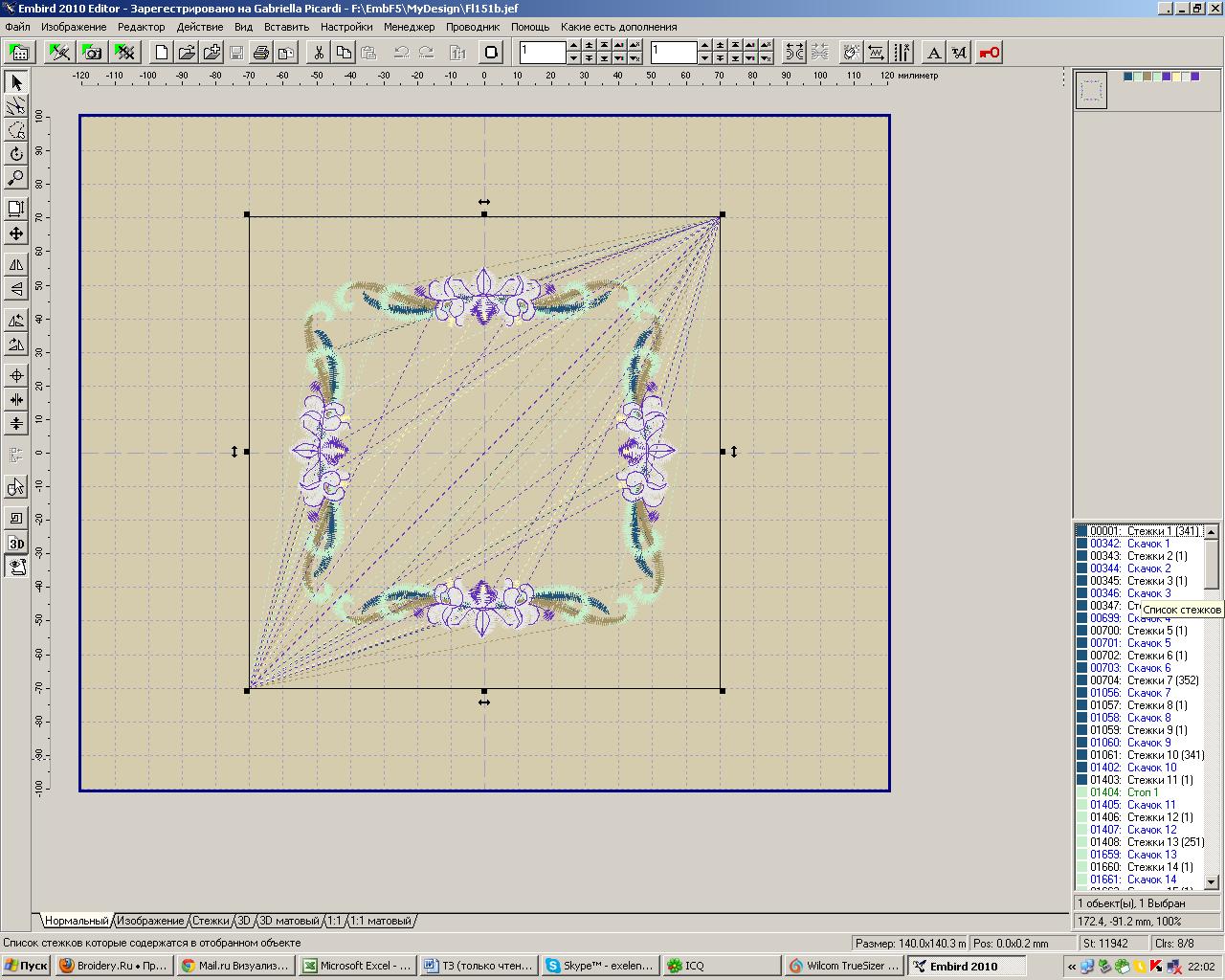Pick the brown color swatch in palette
This screenshot has height=980, width=1225.
click(x=1147, y=77)
